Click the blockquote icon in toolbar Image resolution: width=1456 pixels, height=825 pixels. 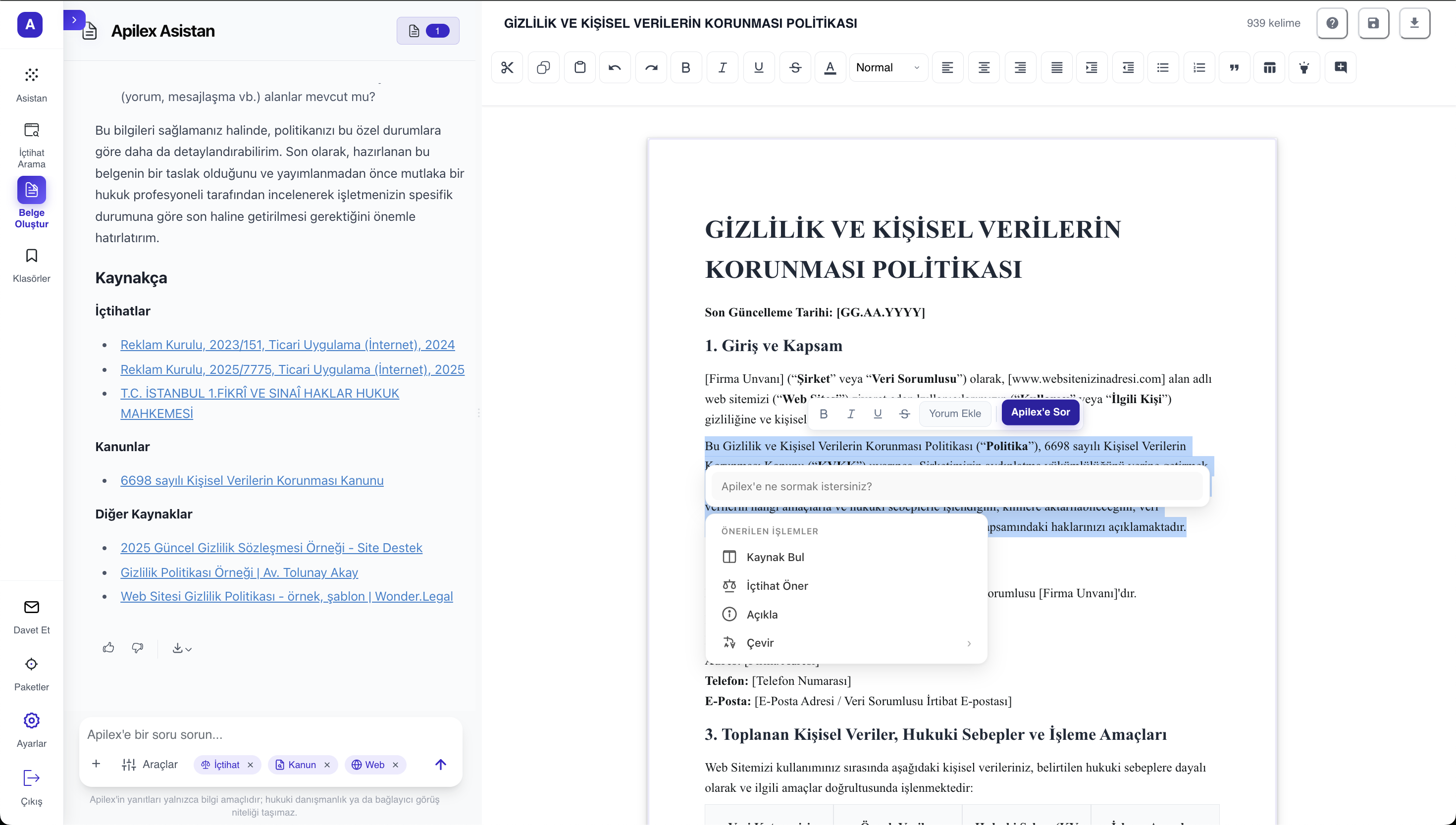tap(1234, 67)
